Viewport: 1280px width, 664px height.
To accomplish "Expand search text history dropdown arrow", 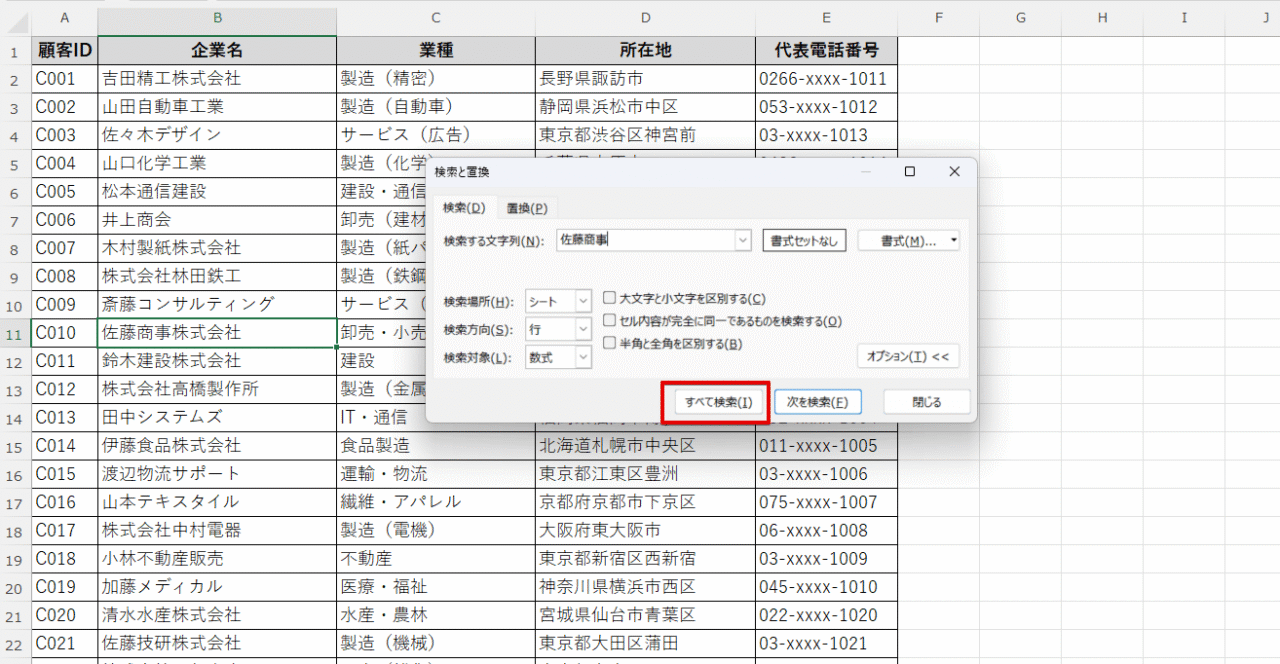I will (742, 240).
